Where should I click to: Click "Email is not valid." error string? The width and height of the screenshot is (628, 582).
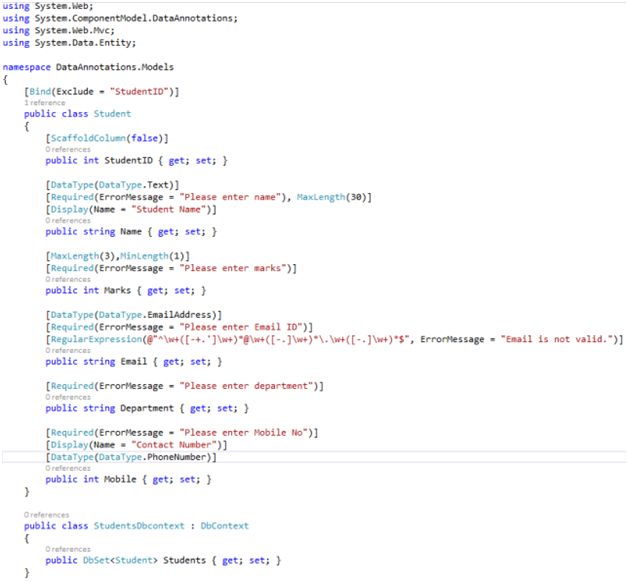coord(557,339)
